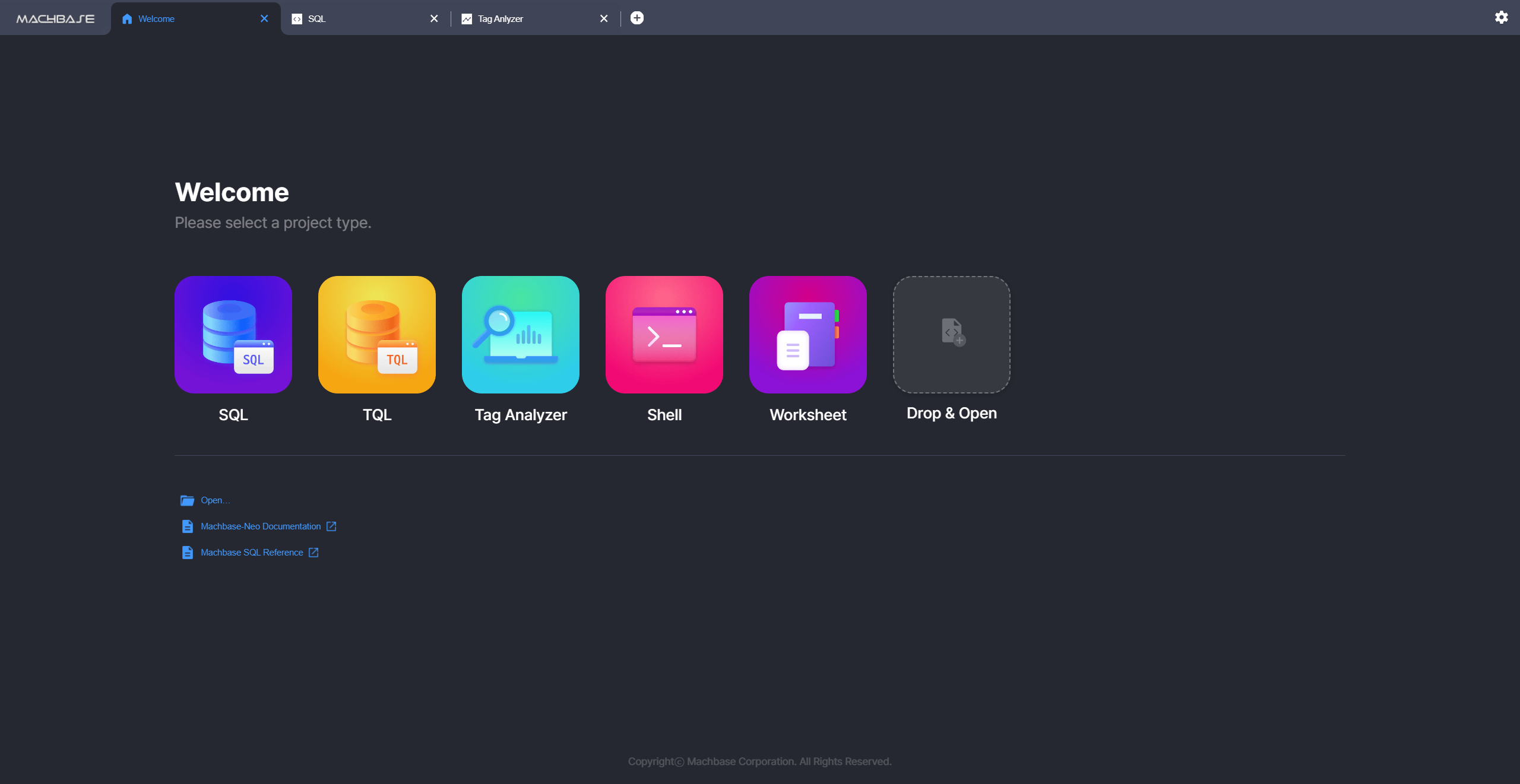Viewport: 1520px width, 784px height.
Task: Open a new SQL project tile
Action: click(233, 334)
